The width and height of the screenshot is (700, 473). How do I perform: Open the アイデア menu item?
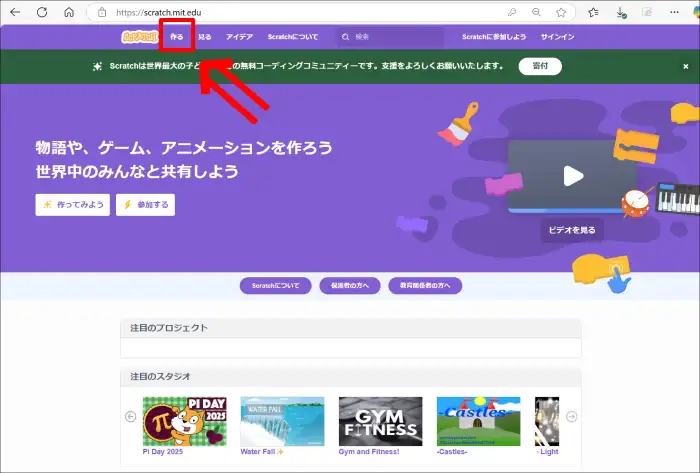(239, 37)
